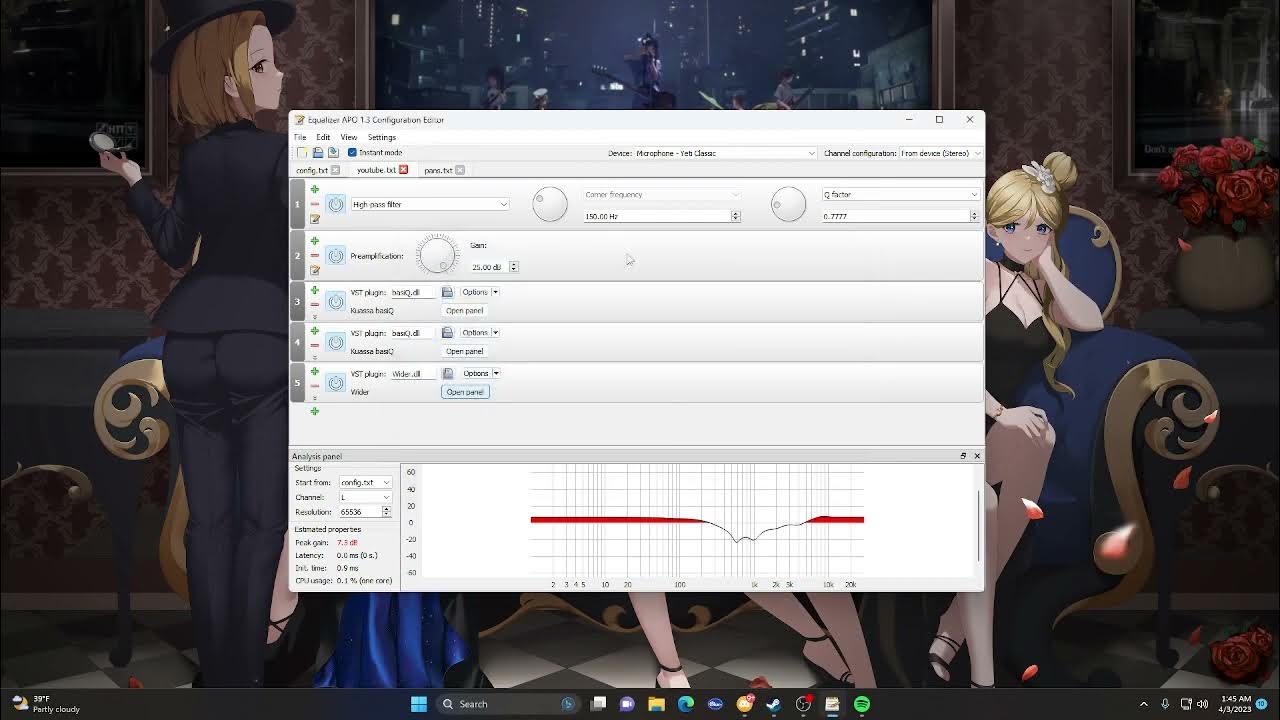Screen dimensions: 1280x720
Task: Click green plus on filter row 3
Action: pos(315,290)
